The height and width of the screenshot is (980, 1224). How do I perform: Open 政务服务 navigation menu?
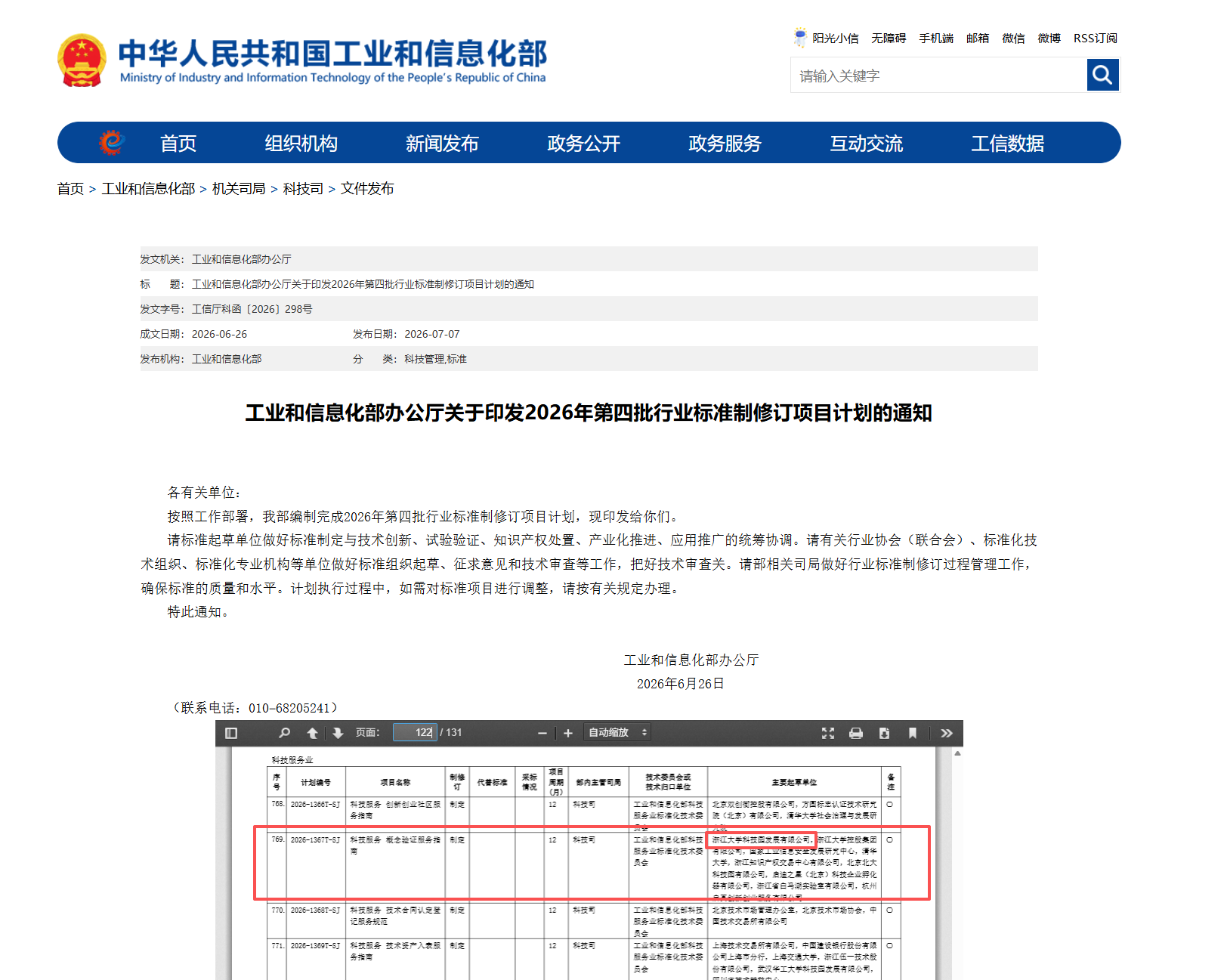coord(725,143)
